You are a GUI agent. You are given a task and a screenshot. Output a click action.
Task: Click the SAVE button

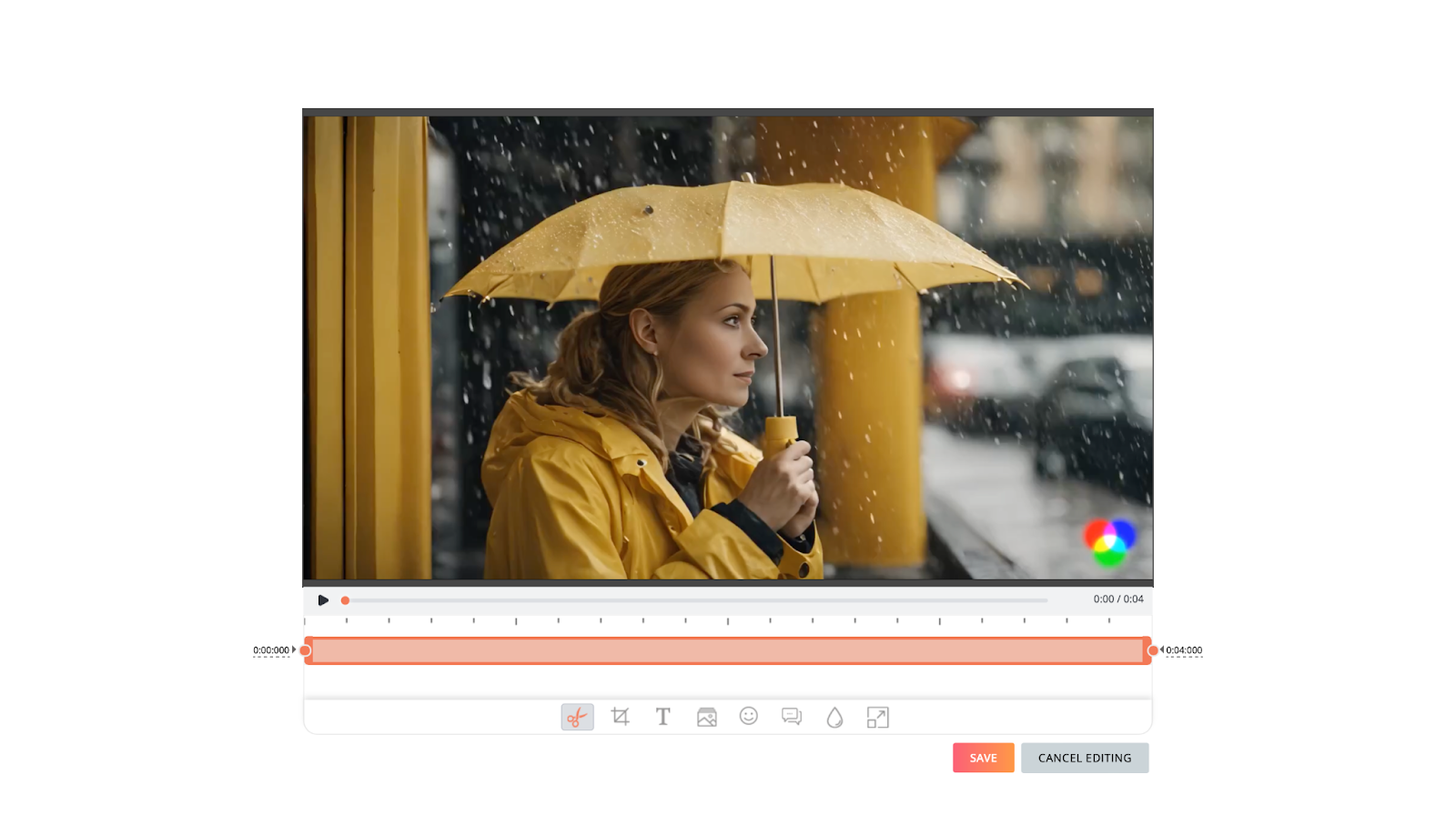click(983, 758)
